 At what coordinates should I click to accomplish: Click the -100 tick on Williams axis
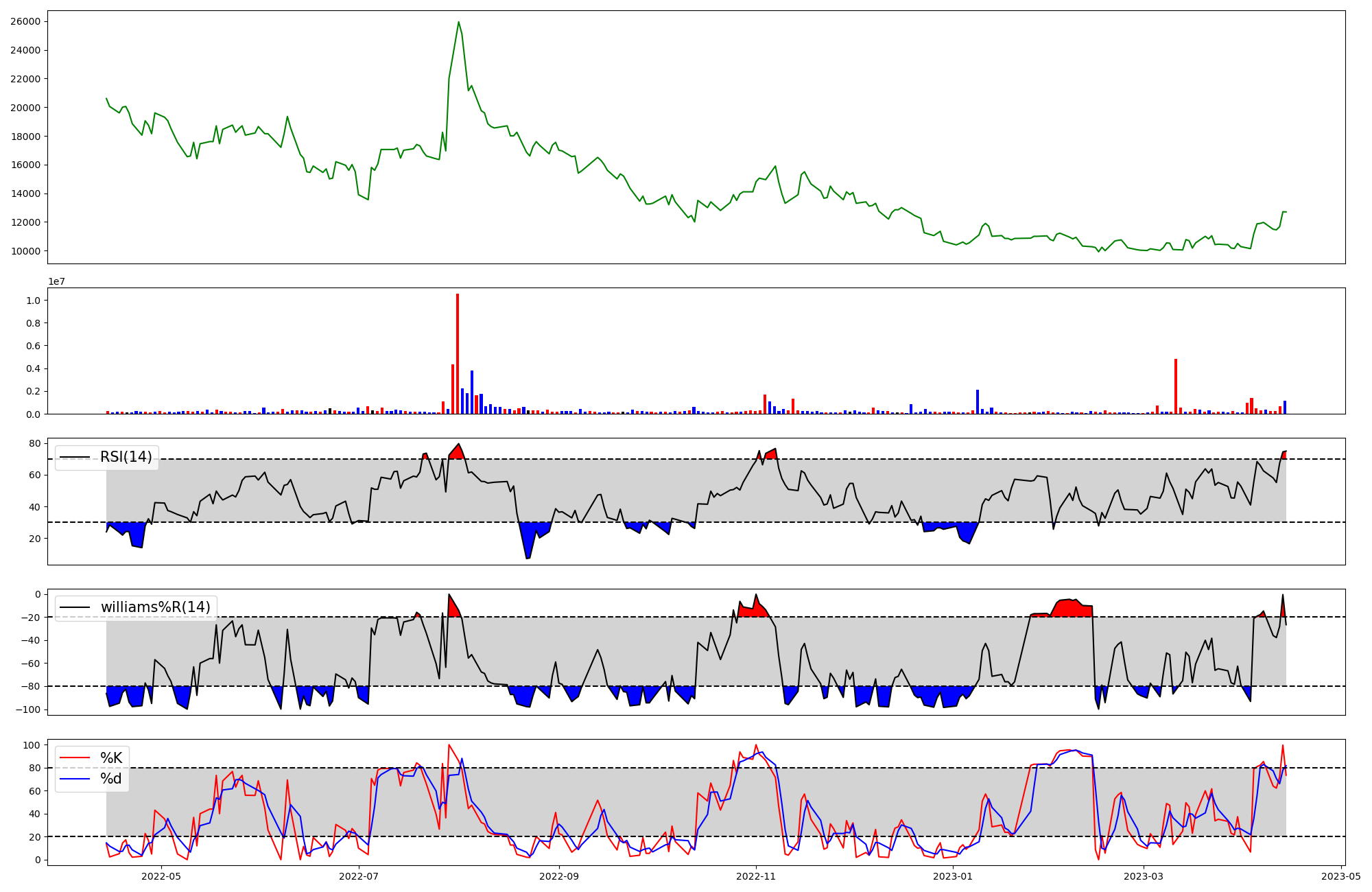(29, 709)
